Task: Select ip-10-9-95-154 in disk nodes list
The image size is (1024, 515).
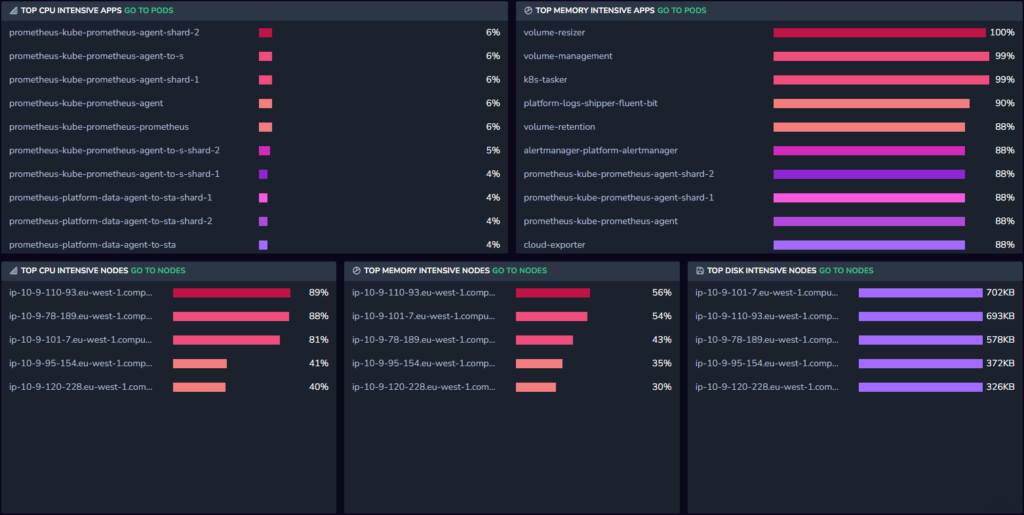Action: click(767, 363)
